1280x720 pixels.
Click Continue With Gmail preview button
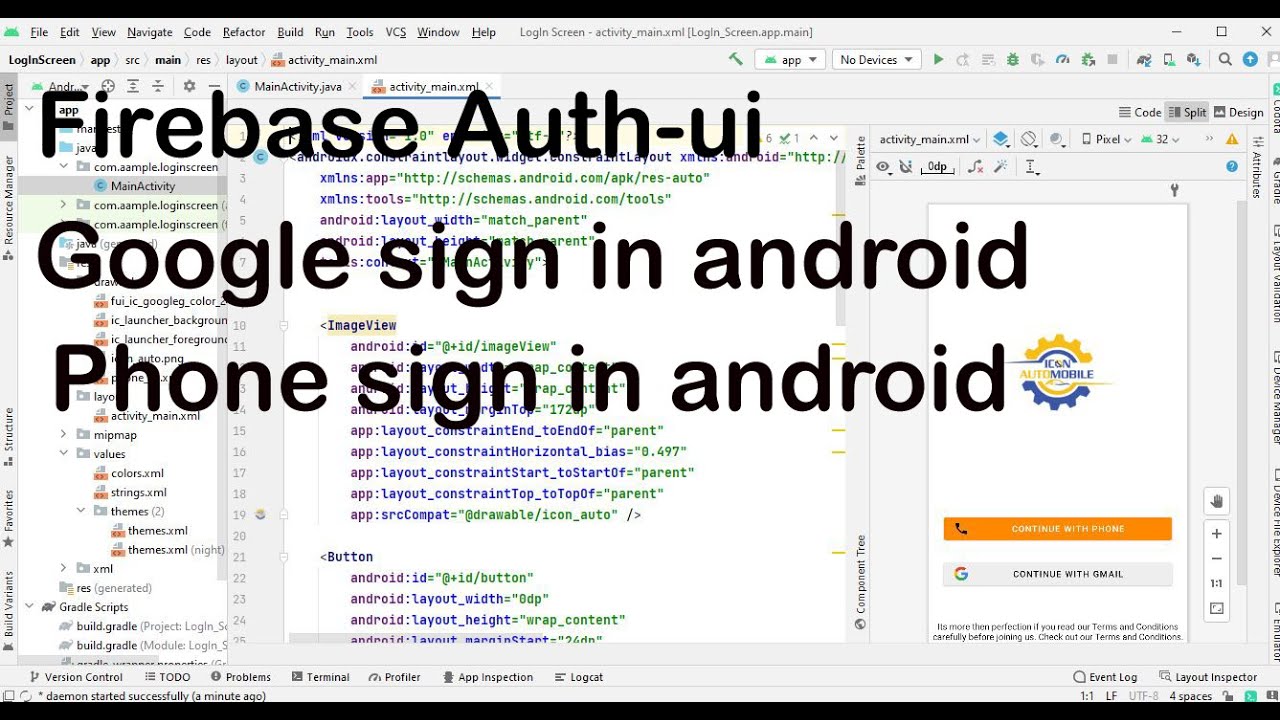[x=1057, y=574]
